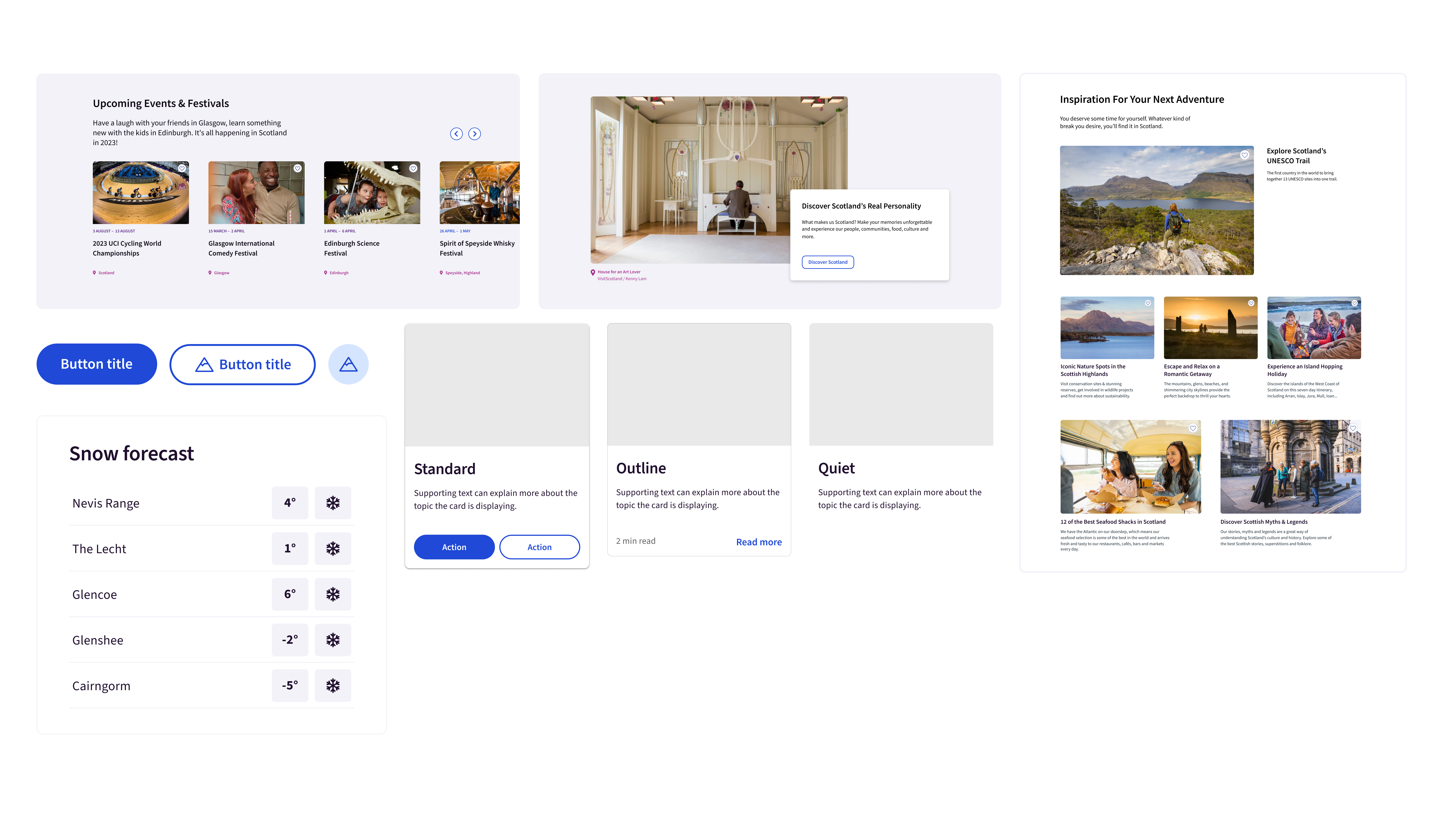Click the snowflake icon for Nevis Range
1456x819 pixels.
point(333,503)
